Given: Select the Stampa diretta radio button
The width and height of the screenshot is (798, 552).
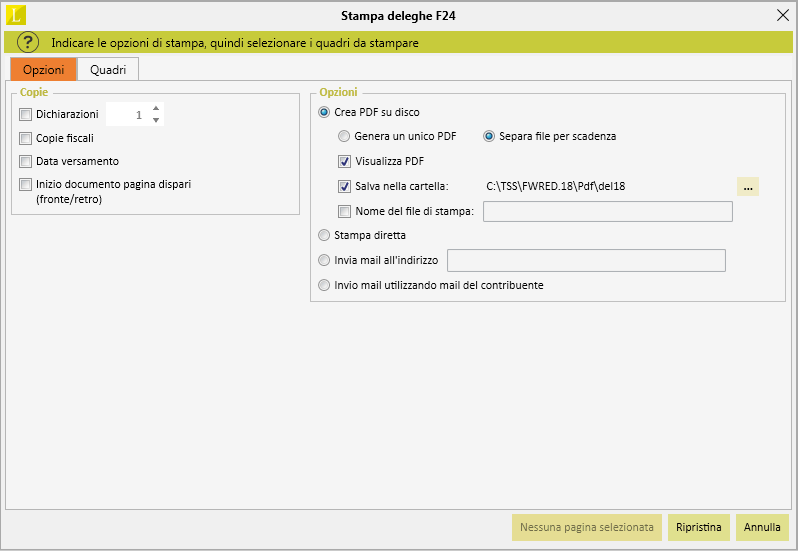Looking at the screenshot, I should click(x=324, y=235).
